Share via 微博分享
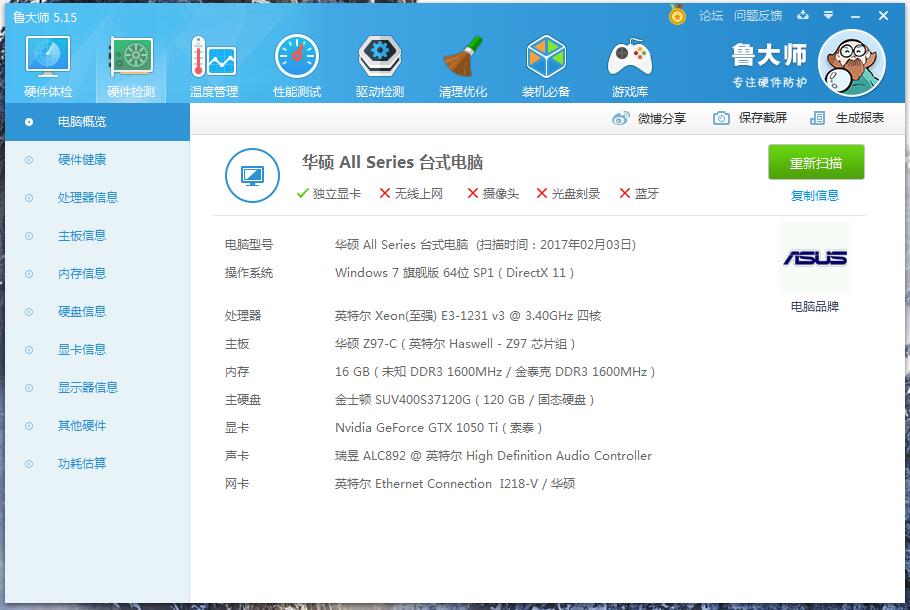The image size is (910, 610). 649,118
